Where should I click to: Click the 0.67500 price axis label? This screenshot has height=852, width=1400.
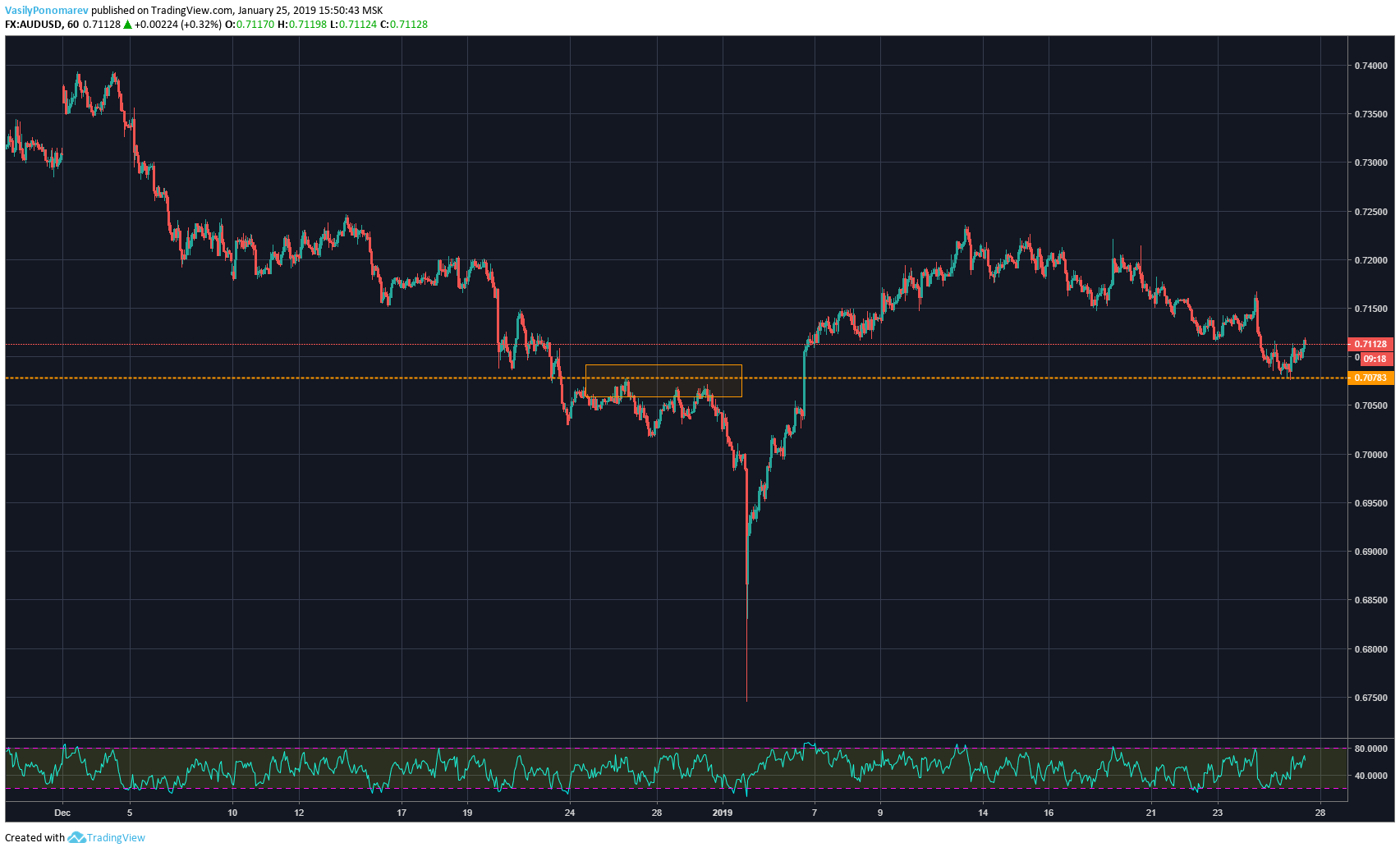(1370, 698)
